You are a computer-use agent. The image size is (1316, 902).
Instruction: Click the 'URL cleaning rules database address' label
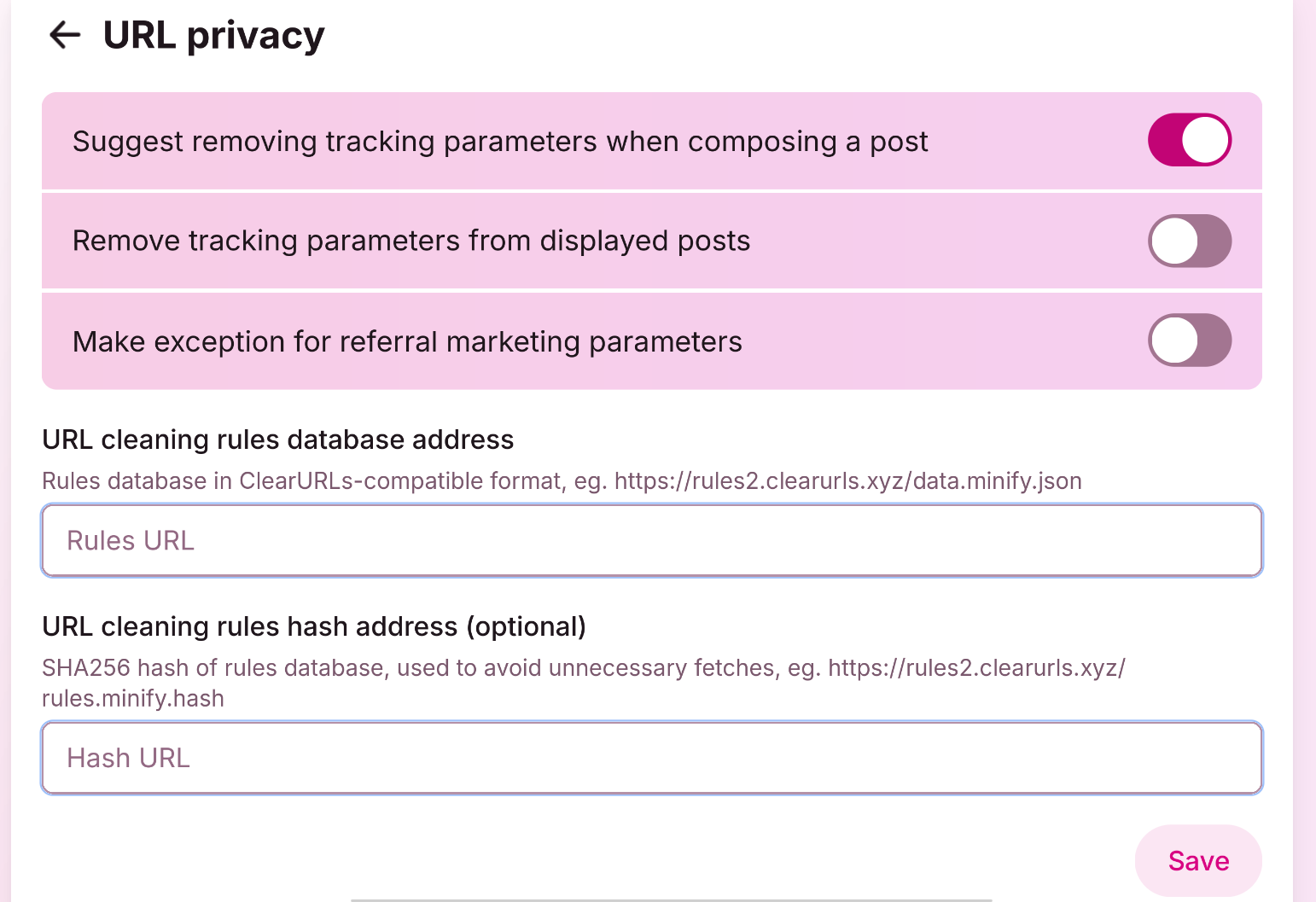pyautogui.click(x=277, y=439)
